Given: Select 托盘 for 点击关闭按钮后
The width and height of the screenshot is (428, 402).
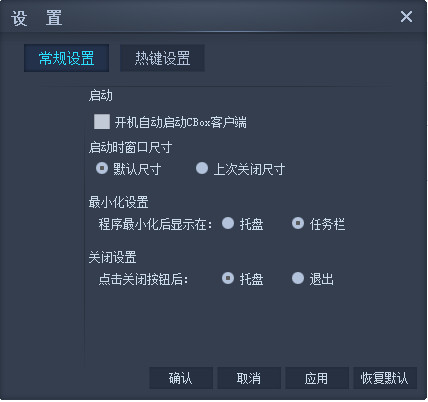Looking at the screenshot, I should (x=228, y=278).
